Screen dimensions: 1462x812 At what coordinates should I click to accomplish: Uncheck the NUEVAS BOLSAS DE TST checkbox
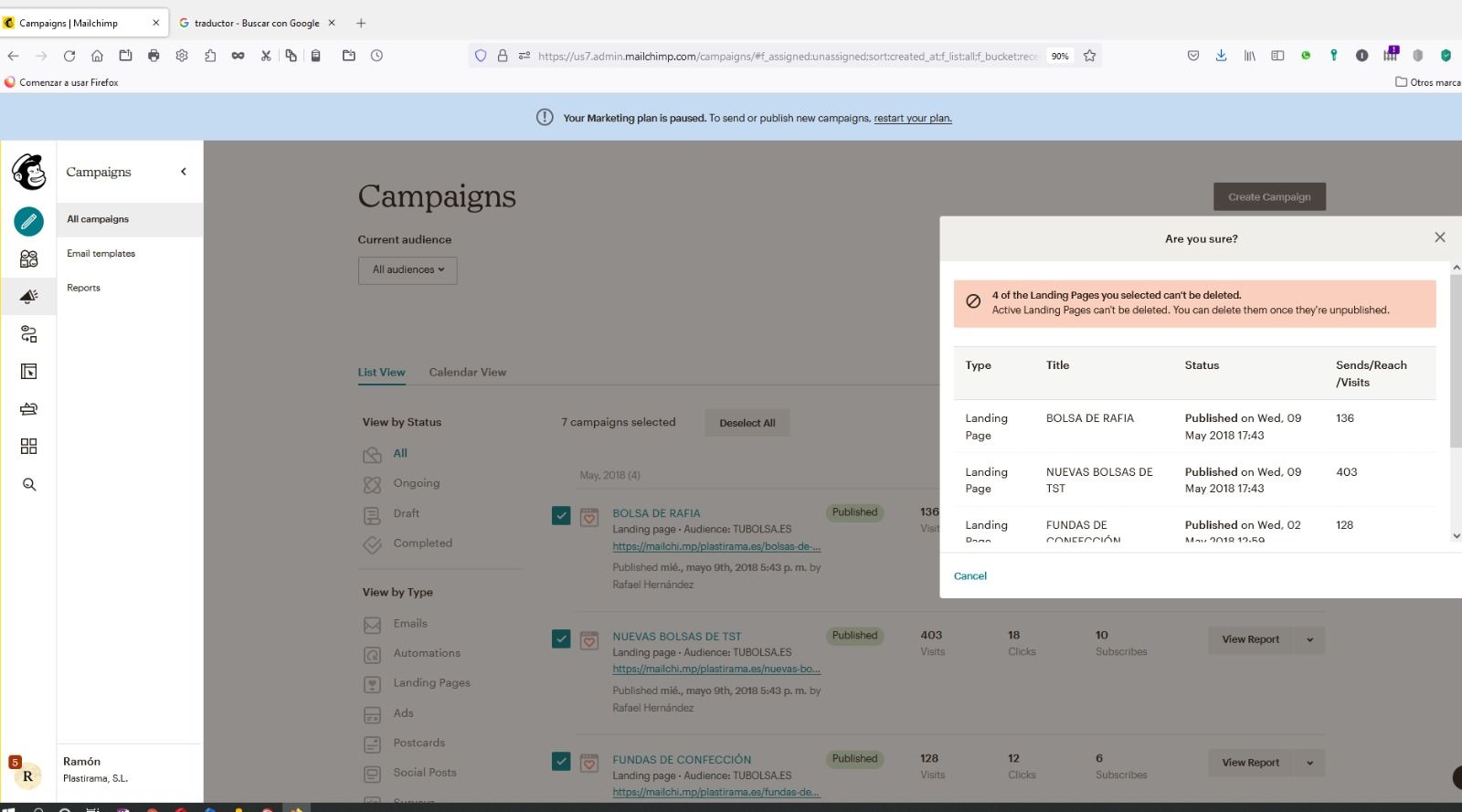click(561, 639)
